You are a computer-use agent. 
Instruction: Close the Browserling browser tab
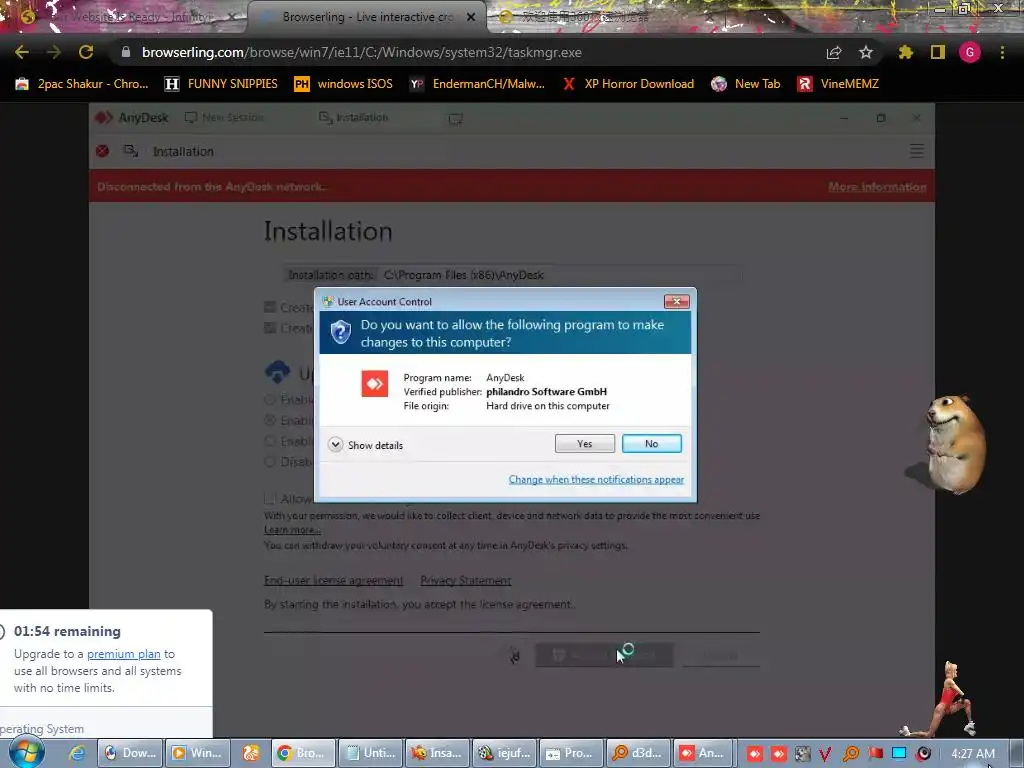click(471, 17)
